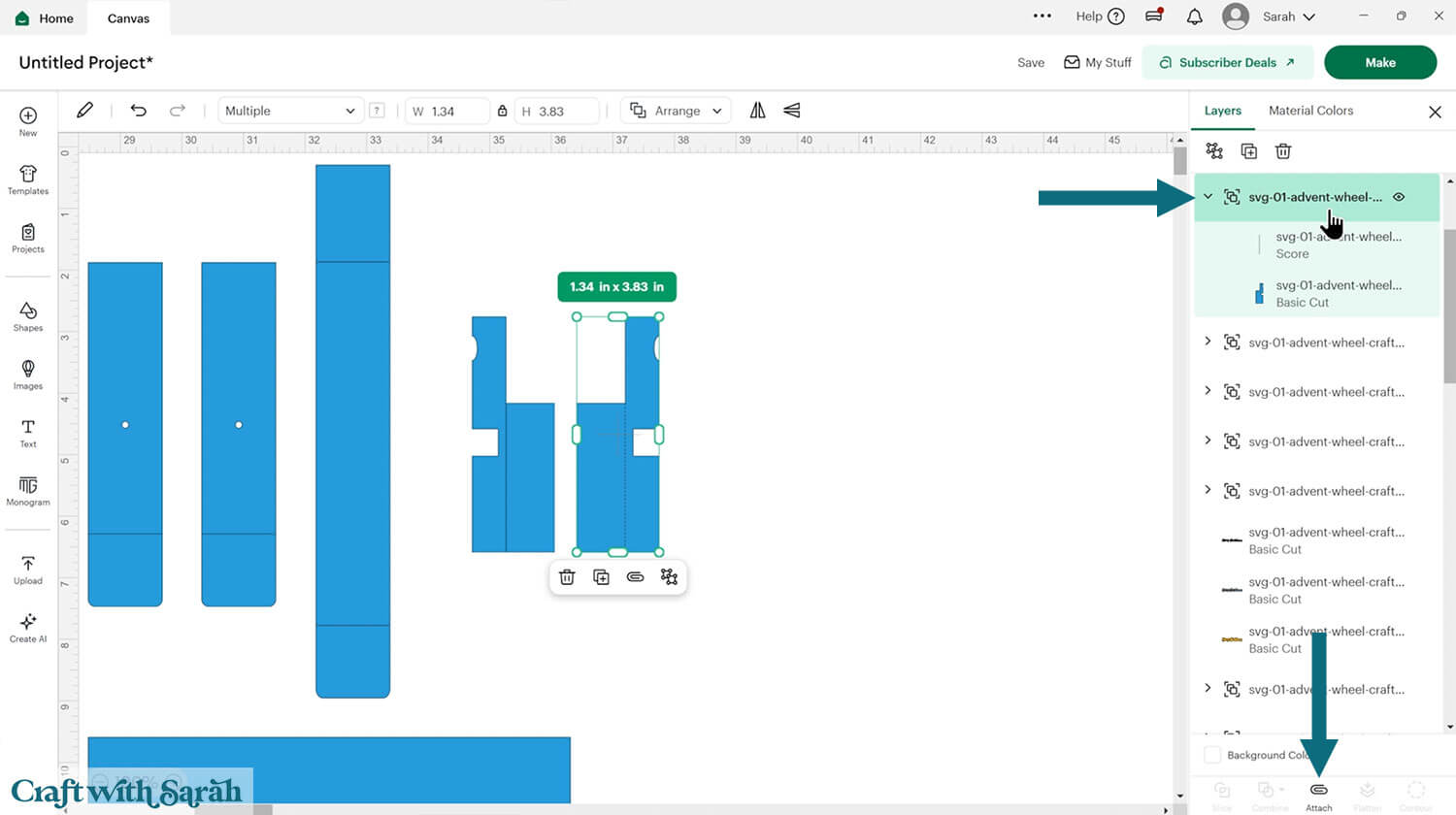Open the Arrange dropdown menu

[x=677, y=111]
